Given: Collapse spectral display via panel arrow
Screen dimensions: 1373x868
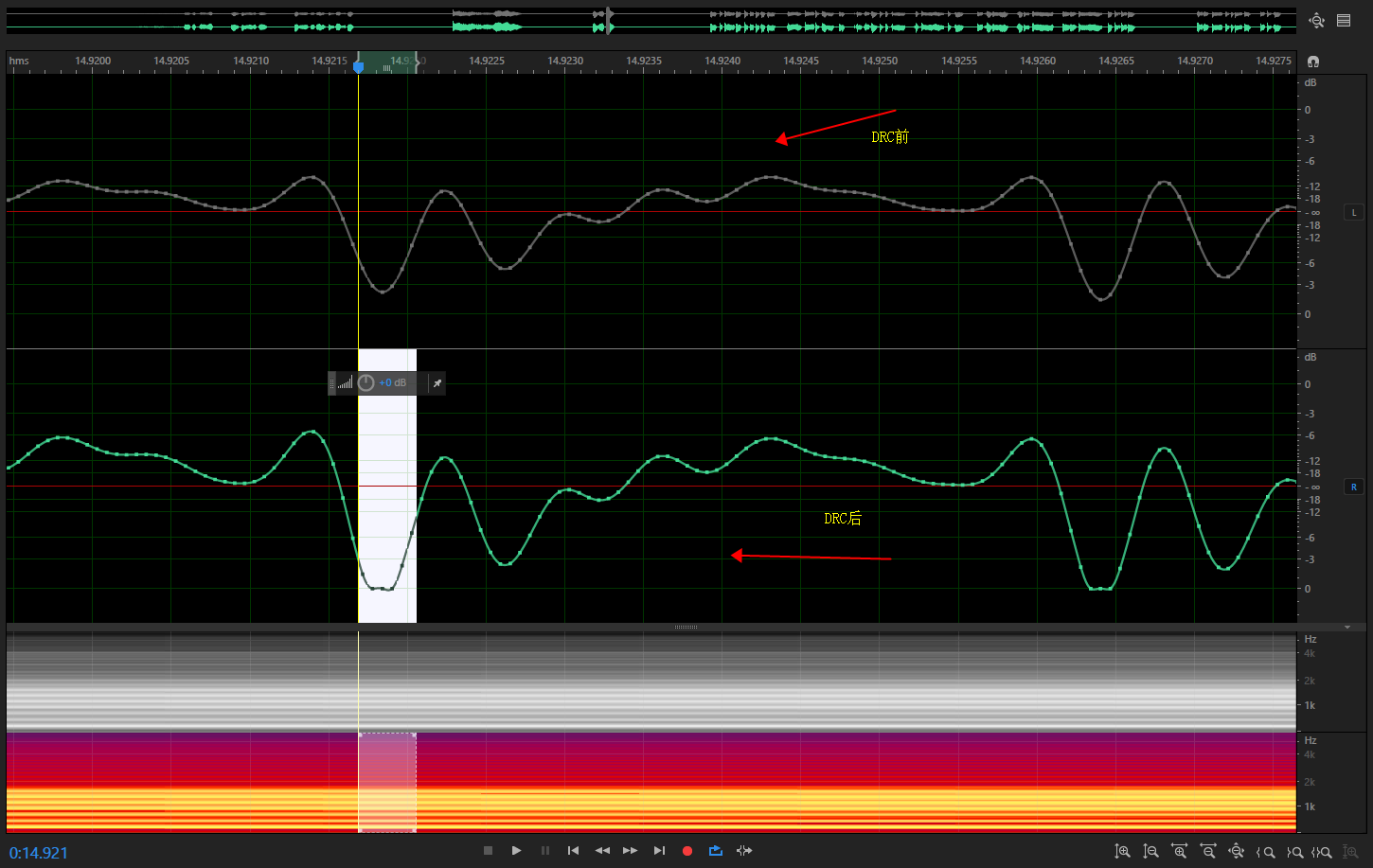Looking at the screenshot, I should point(1347,628).
